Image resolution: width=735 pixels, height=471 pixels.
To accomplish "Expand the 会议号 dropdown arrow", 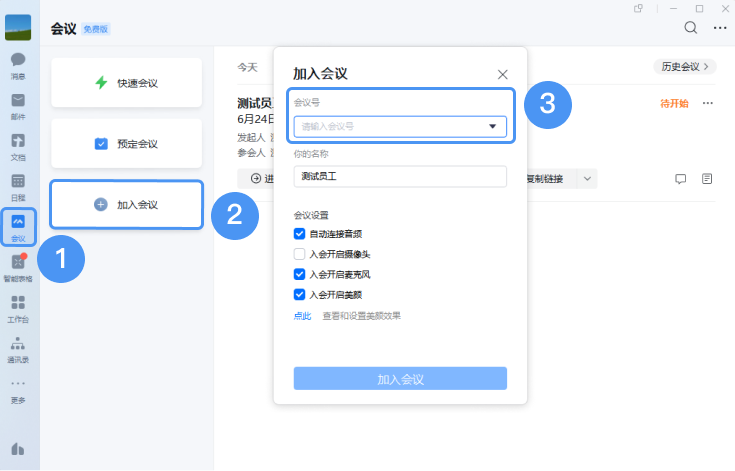I will (492, 127).
